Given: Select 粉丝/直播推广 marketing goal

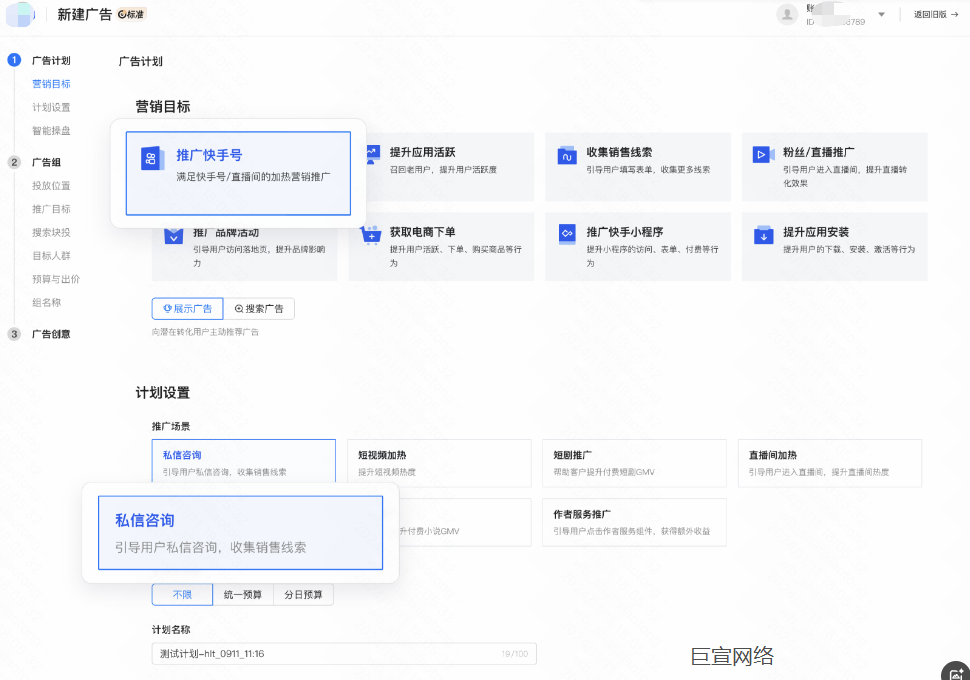Looking at the screenshot, I should [x=835, y=166].
